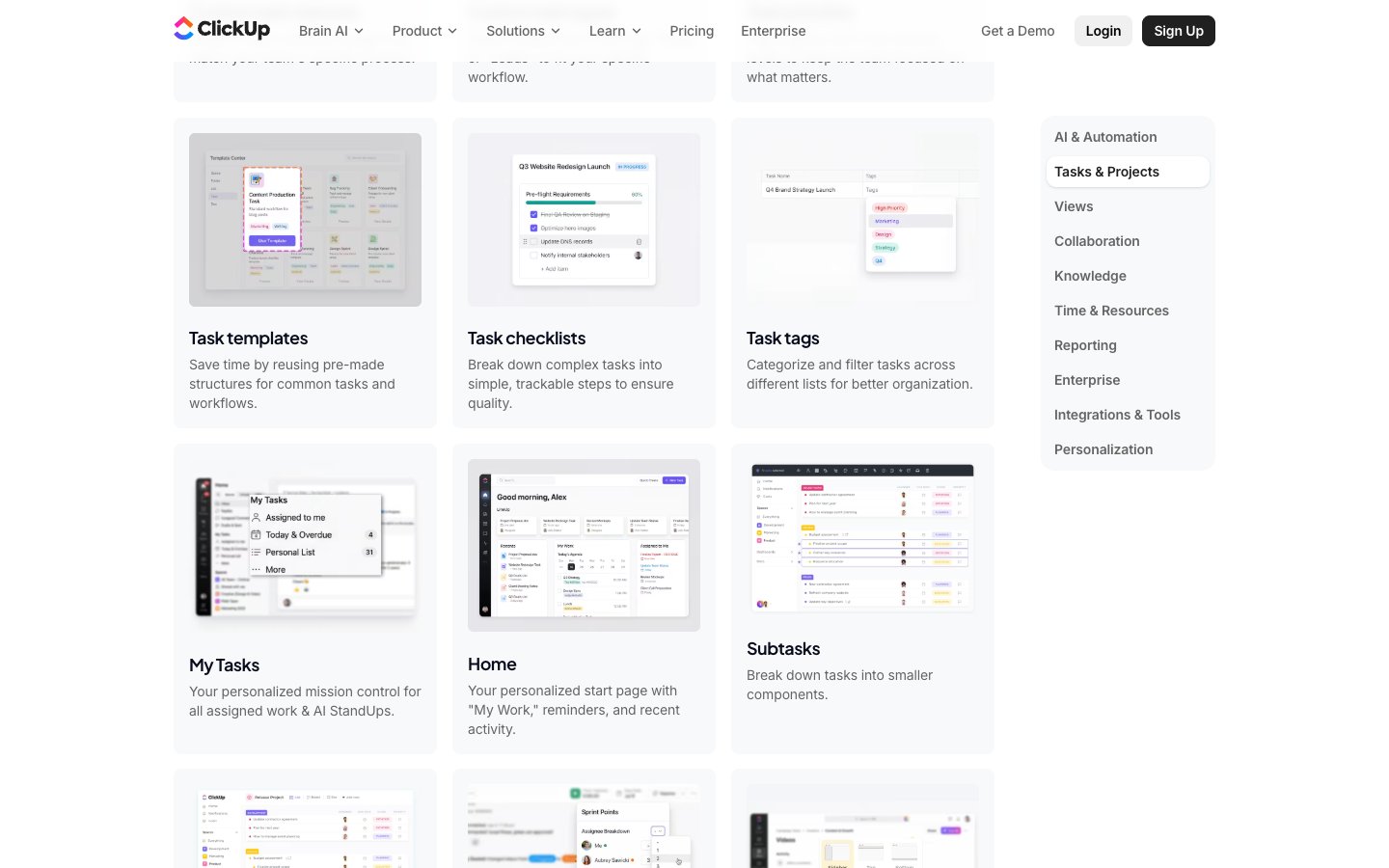Open Integrations & Tools category
Viewport: 1389px width, 868px height.
tap(1117, 415)
